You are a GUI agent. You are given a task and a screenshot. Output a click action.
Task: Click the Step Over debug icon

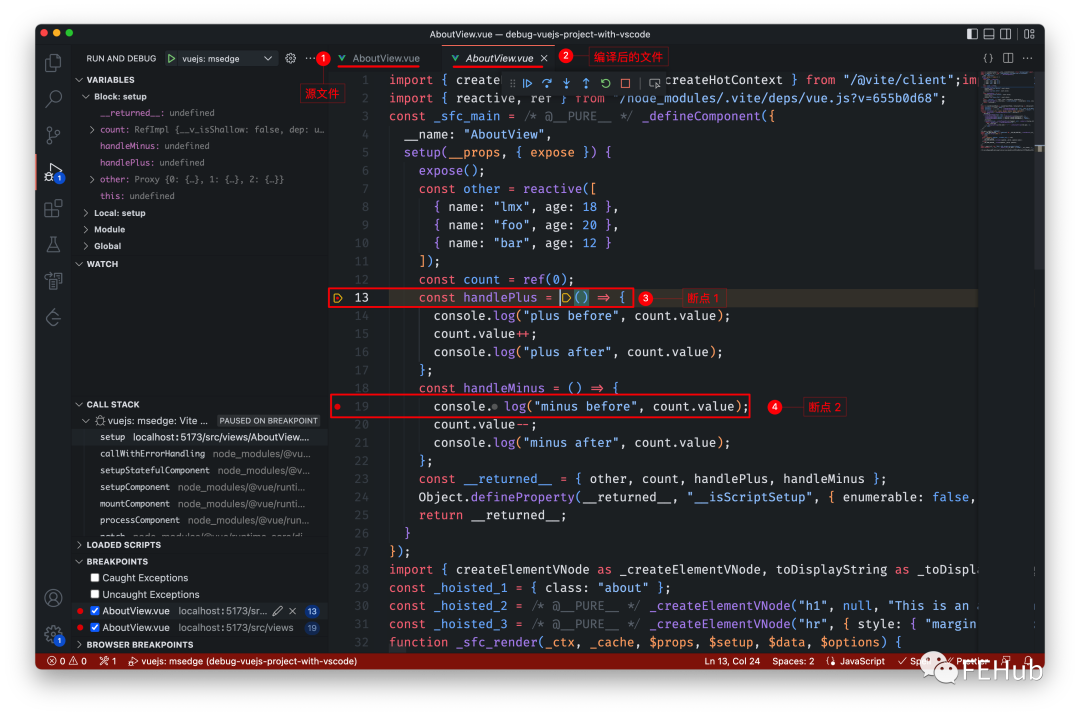(x=547, y=83)
